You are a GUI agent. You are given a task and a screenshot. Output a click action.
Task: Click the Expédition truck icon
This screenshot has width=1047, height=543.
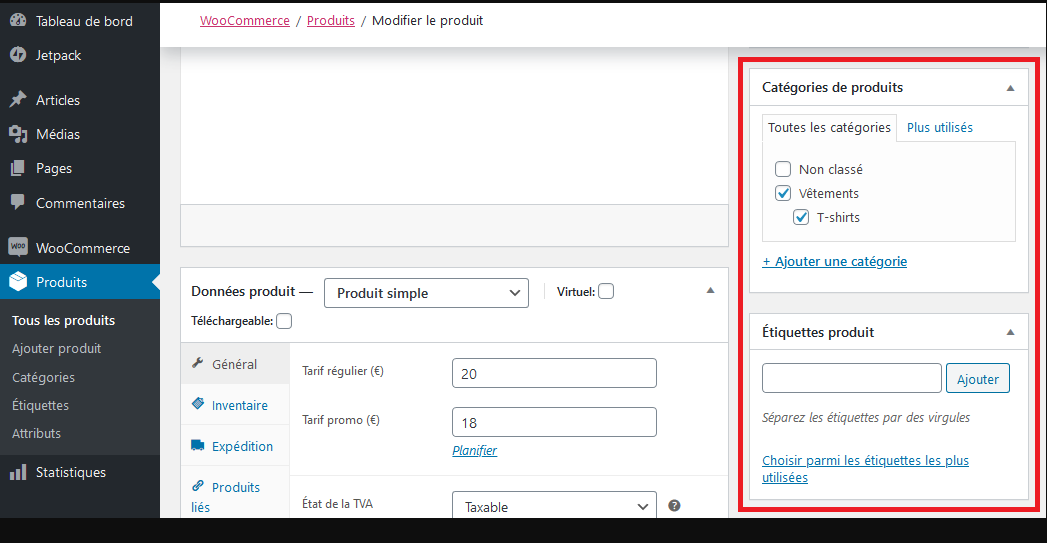pyautogui.click(x=198, y=445)
